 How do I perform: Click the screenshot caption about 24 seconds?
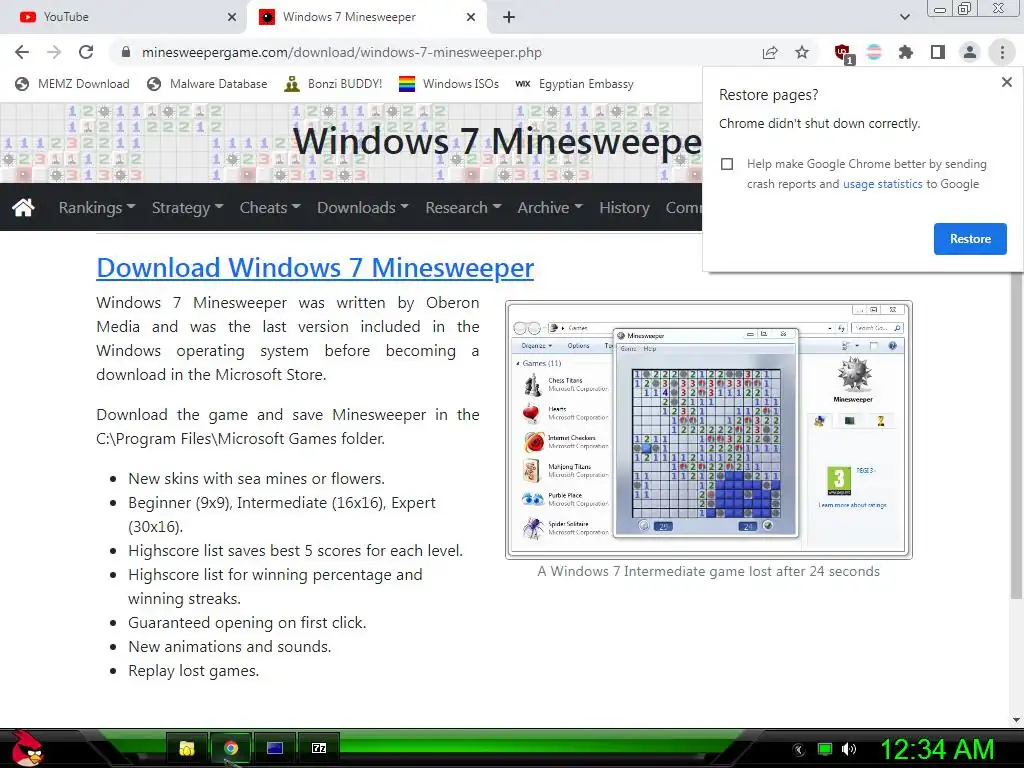click(709, 571)
